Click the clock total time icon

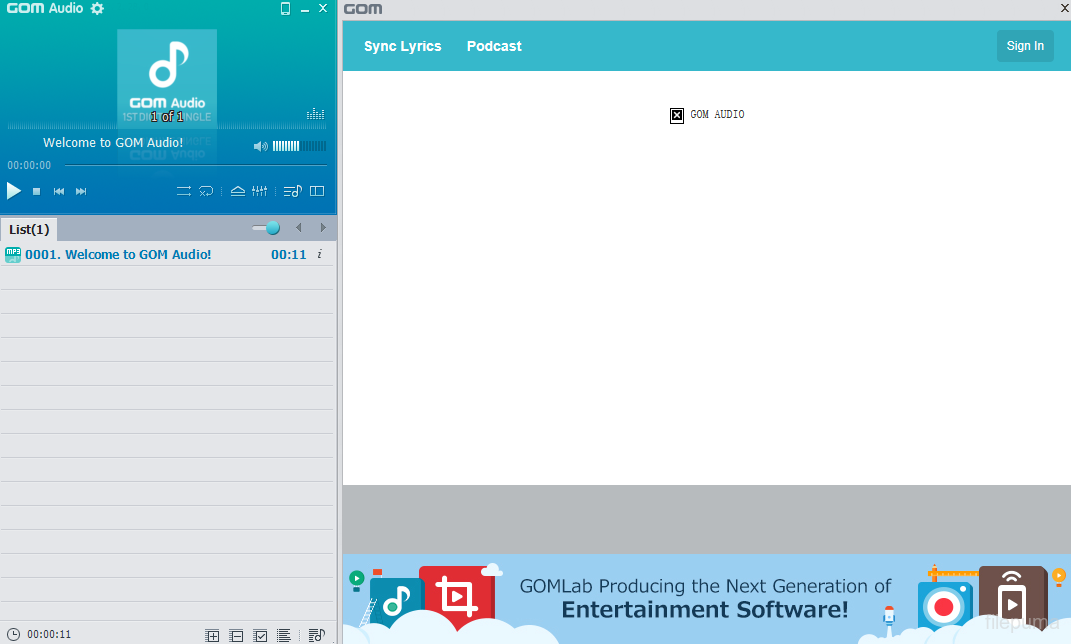pyautogui.click(x=13, y=634)
